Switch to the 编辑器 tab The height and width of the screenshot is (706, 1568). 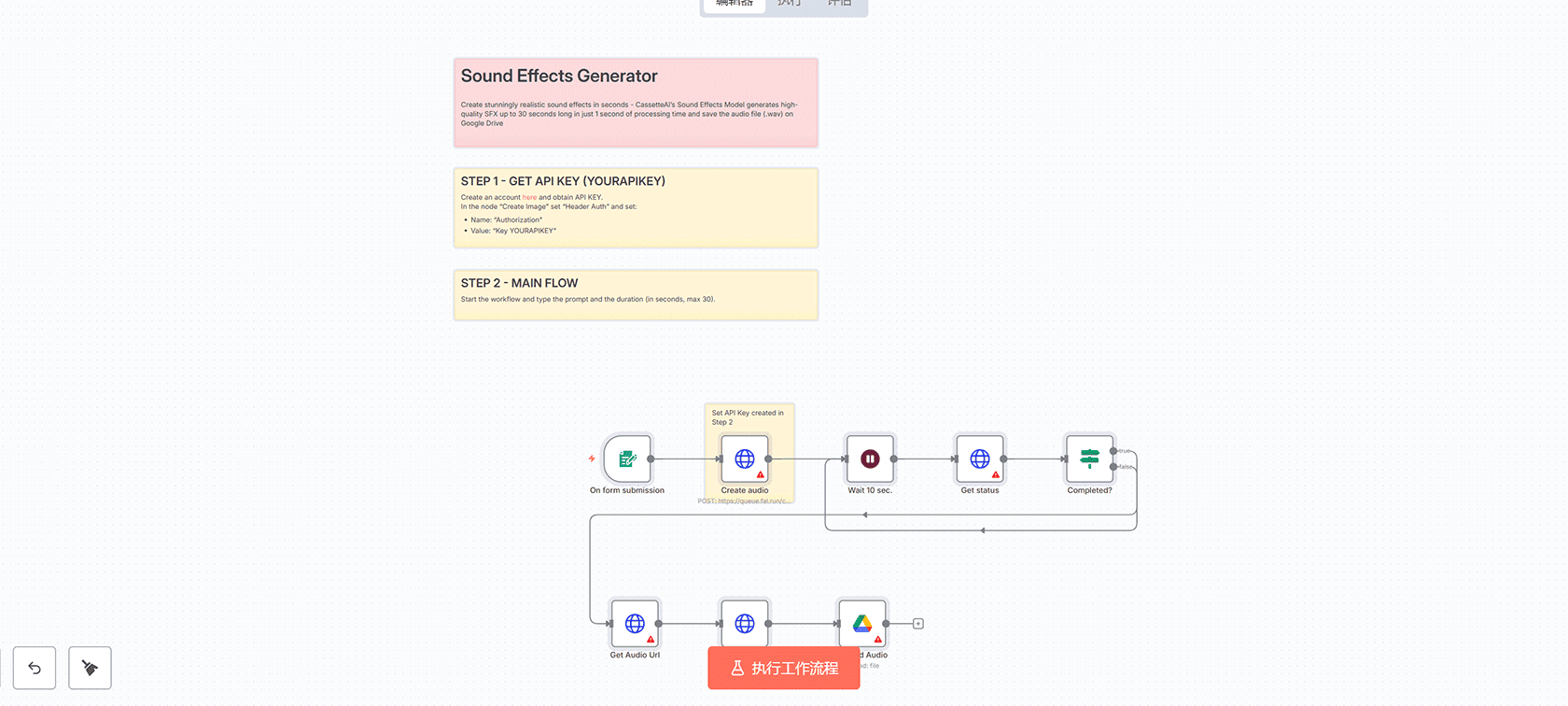[735, 5]
